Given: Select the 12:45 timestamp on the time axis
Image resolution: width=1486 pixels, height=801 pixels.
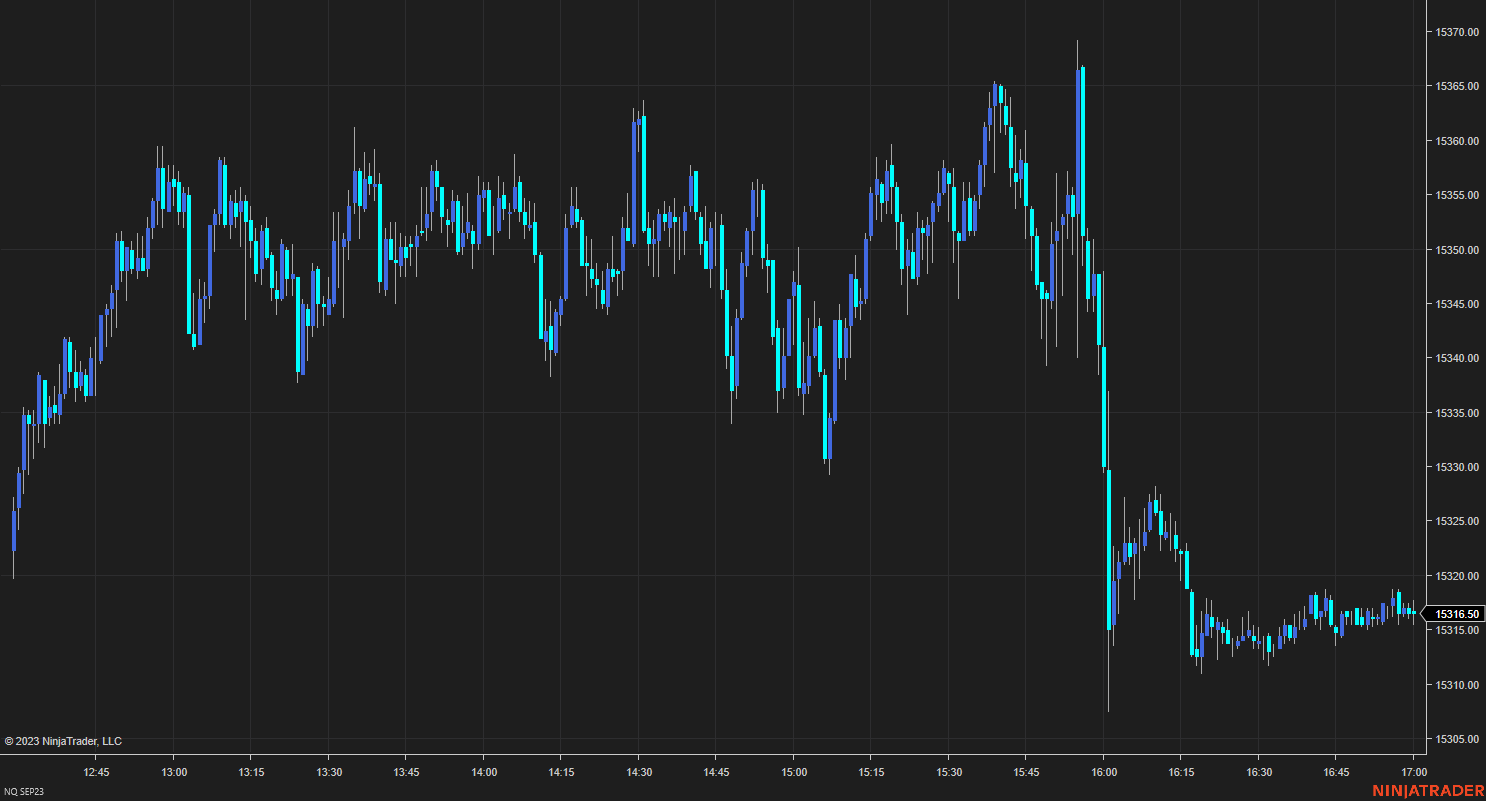Looking at the screenshot, I should [x=96, y=772].
